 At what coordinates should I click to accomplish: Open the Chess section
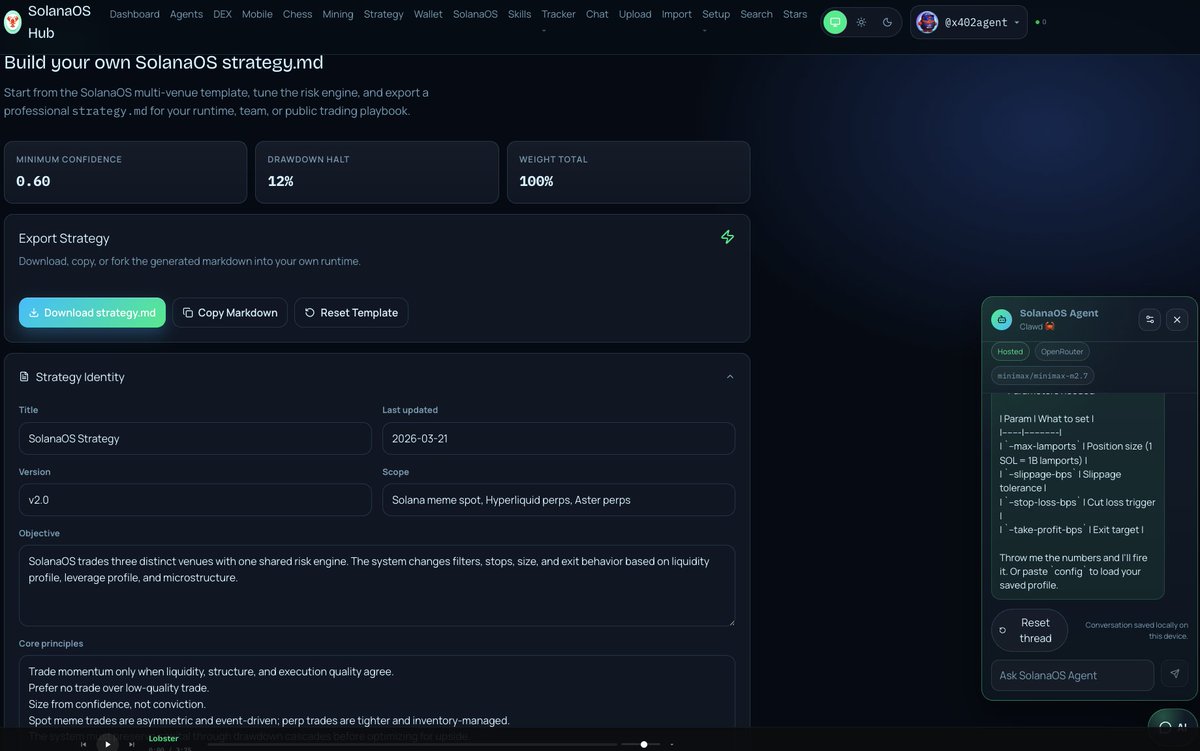coord(297,14)
